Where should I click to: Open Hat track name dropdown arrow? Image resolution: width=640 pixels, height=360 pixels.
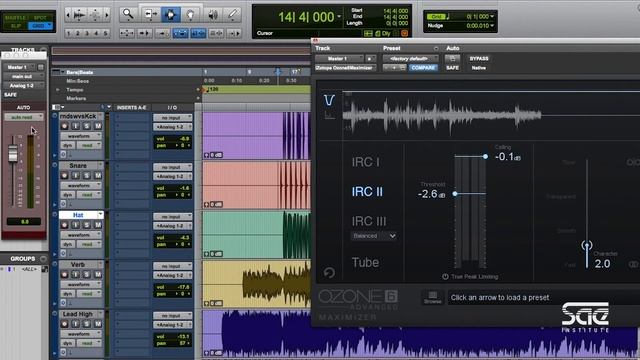coord(100,215)
